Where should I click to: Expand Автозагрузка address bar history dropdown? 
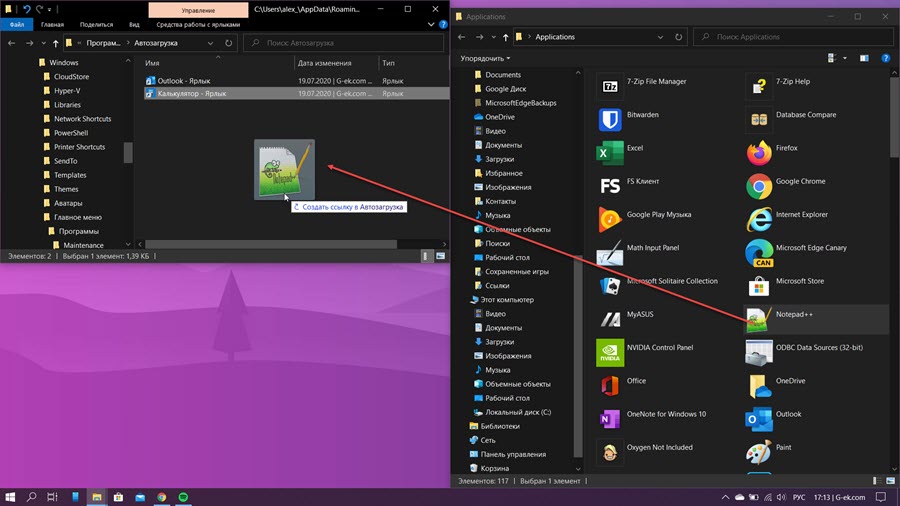tap(210, 43)
